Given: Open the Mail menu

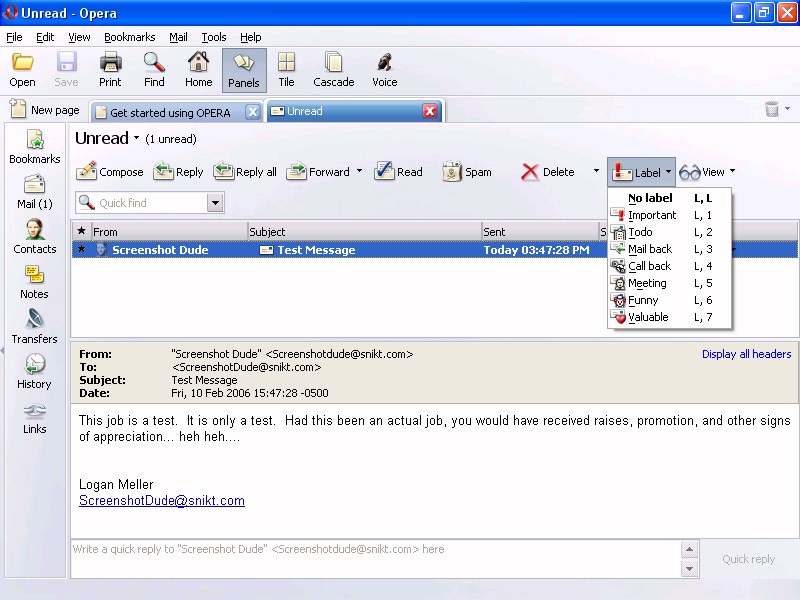Looking at the screenshot, I should tap(178, 37).
